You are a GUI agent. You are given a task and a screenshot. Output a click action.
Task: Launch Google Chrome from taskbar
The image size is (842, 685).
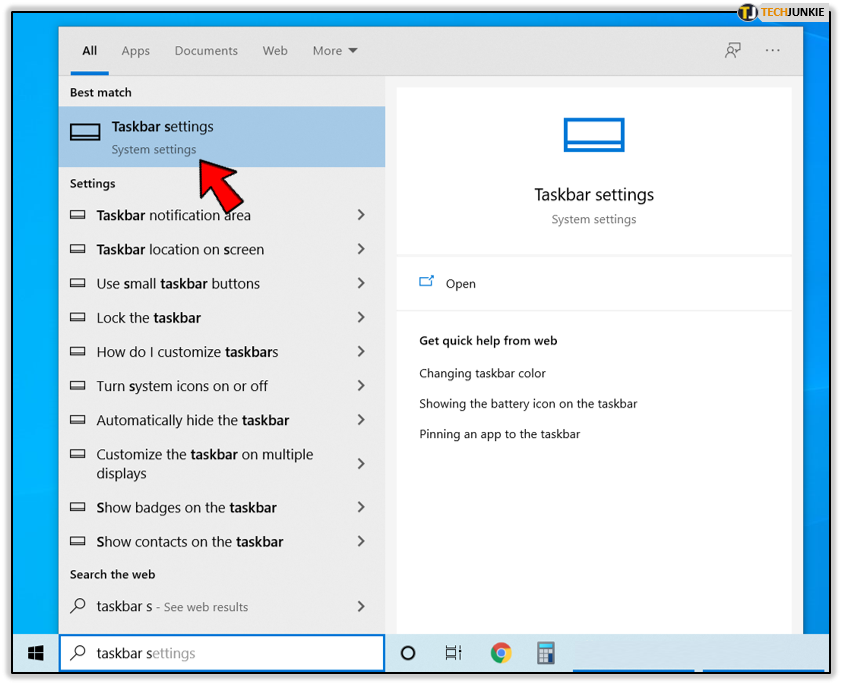(x=501, y=653)
